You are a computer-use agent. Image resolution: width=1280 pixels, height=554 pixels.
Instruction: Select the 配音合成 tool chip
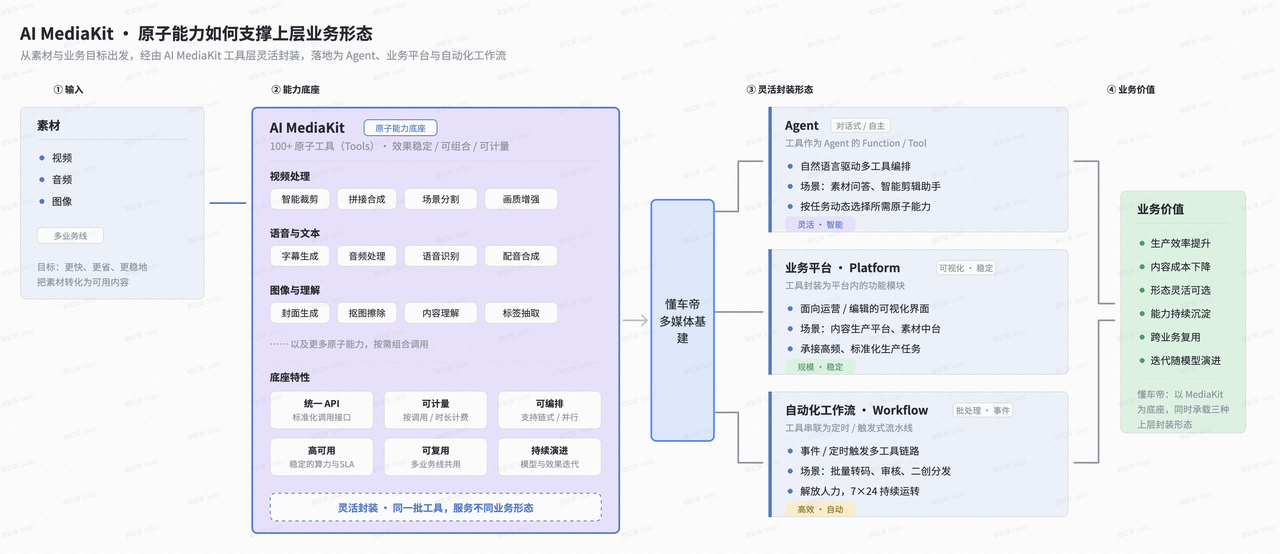tap(520, 256)
